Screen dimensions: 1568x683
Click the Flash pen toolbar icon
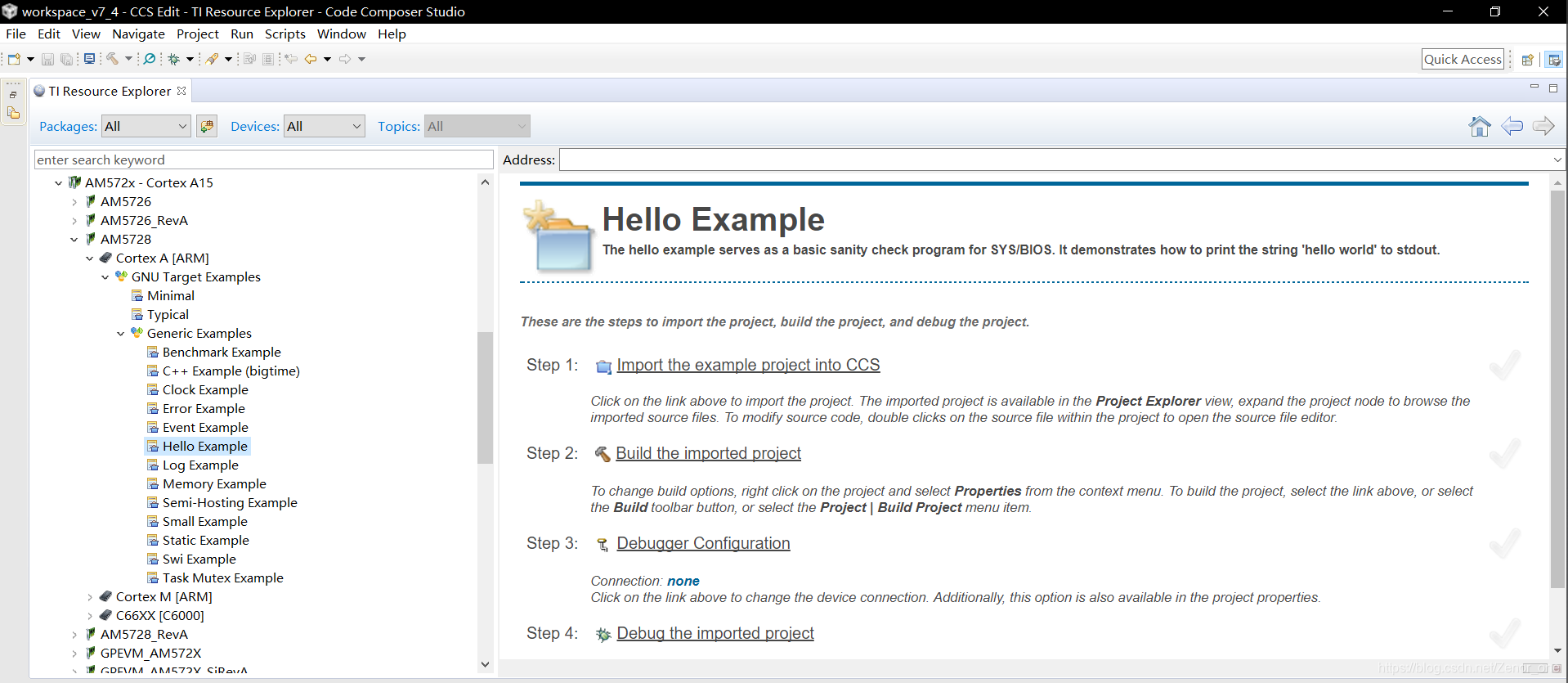212,59
